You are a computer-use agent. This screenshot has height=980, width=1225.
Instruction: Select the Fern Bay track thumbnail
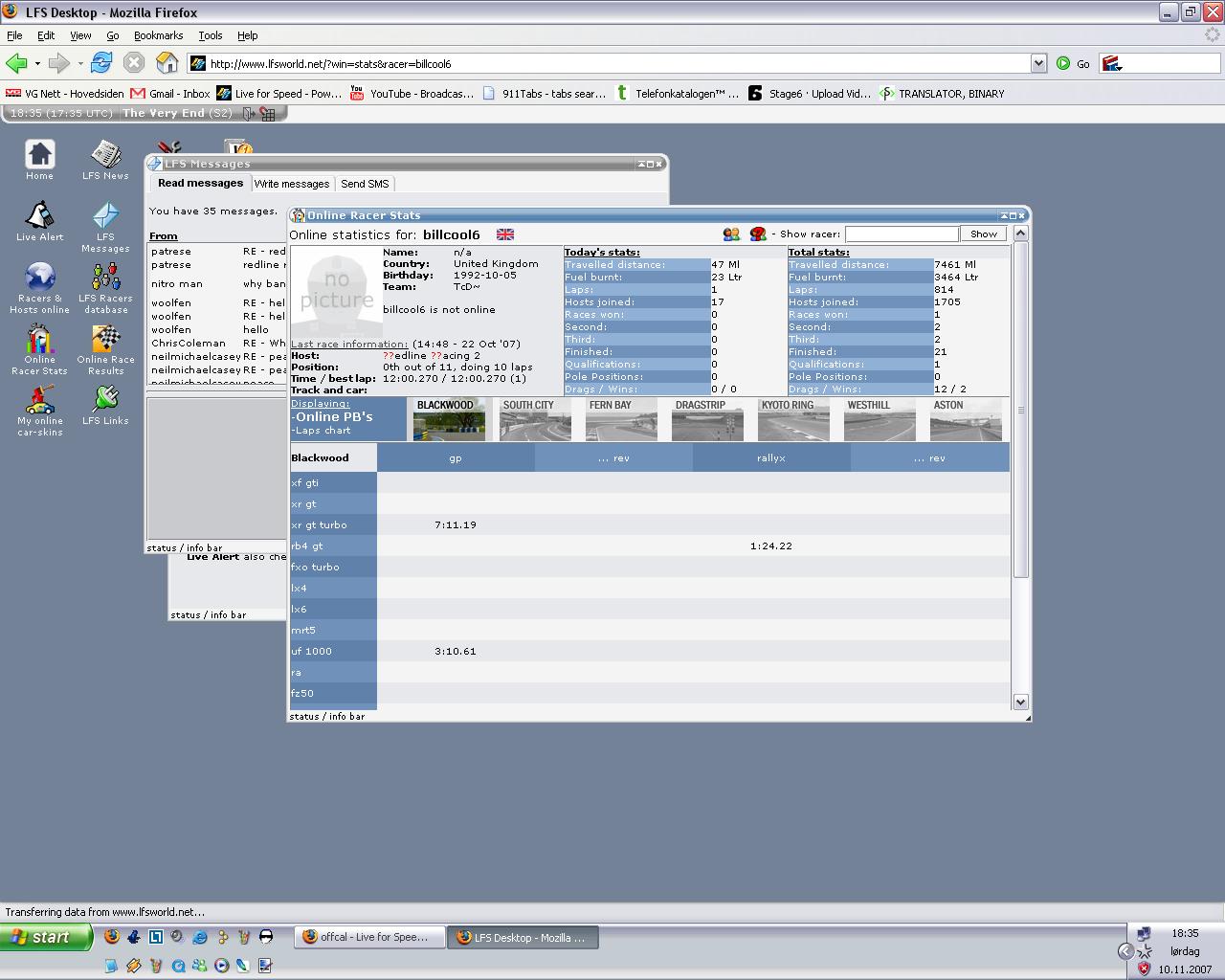(x=621, y=420)
